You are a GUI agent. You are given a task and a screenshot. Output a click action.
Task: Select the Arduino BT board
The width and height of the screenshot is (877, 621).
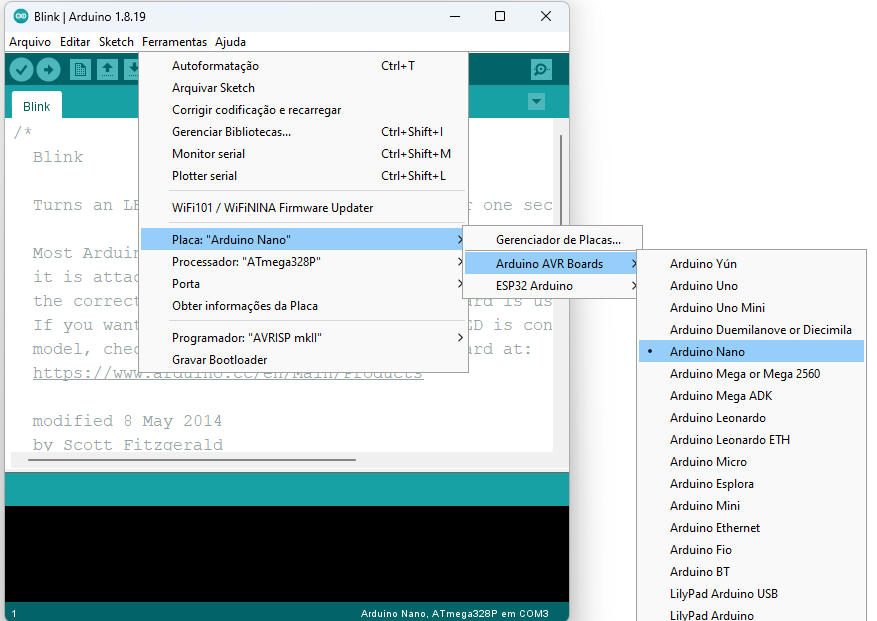(x=751, y=572)
